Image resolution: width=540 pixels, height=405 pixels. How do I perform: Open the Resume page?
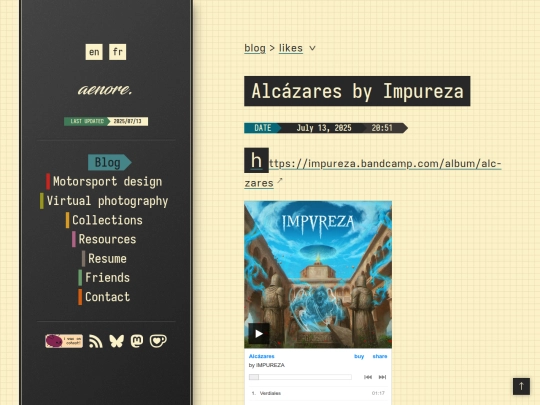click(104, 259)
